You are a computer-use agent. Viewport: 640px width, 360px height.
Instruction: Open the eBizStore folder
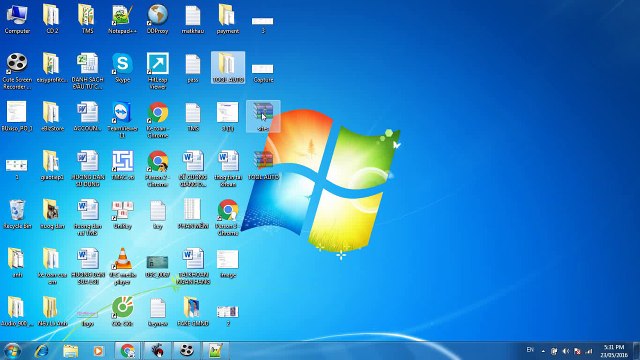coord(52,116)
